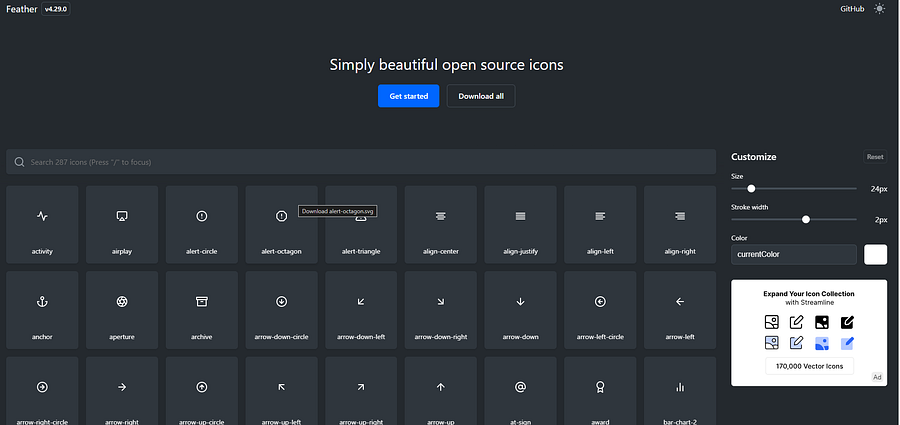Click the Download all button

point(481,96)
